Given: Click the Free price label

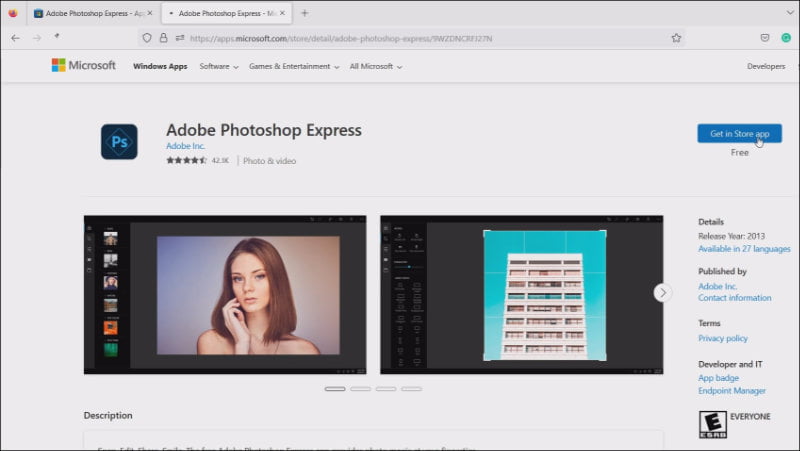Looking at the screenshot, I should (739, 153).
